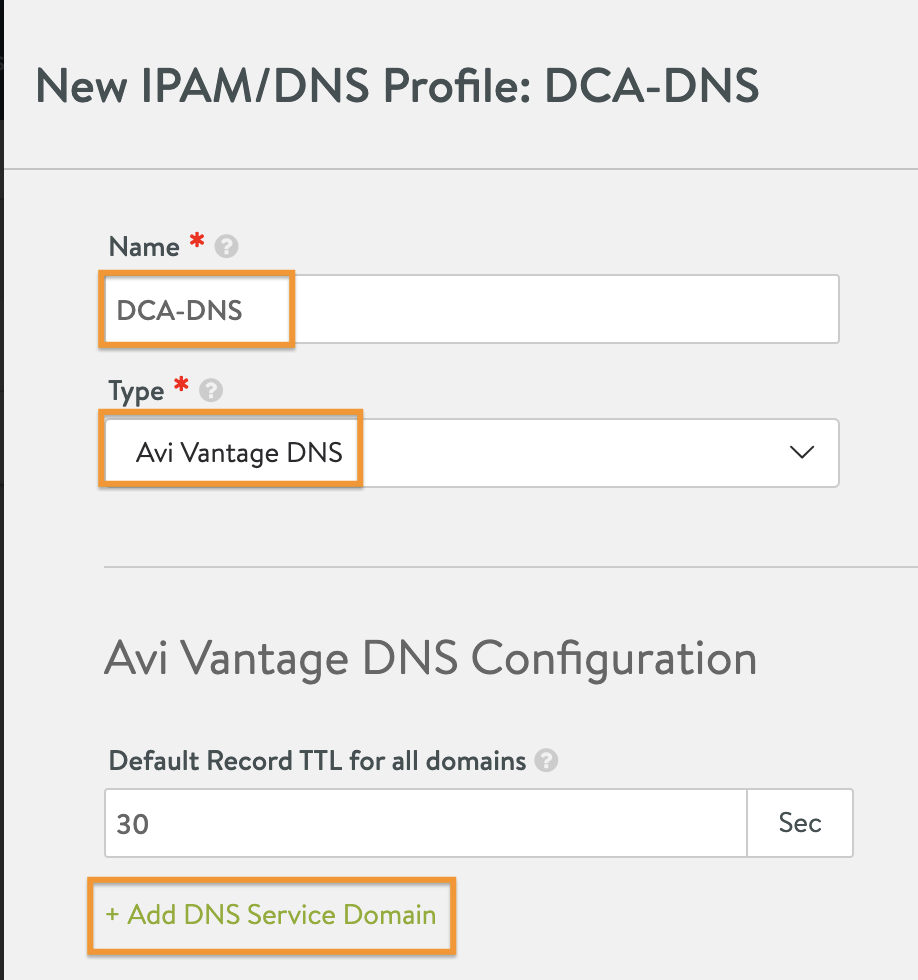Open the Avi Vantage DNS type selector
918x980 pixels.
click(x=472, y=453)
